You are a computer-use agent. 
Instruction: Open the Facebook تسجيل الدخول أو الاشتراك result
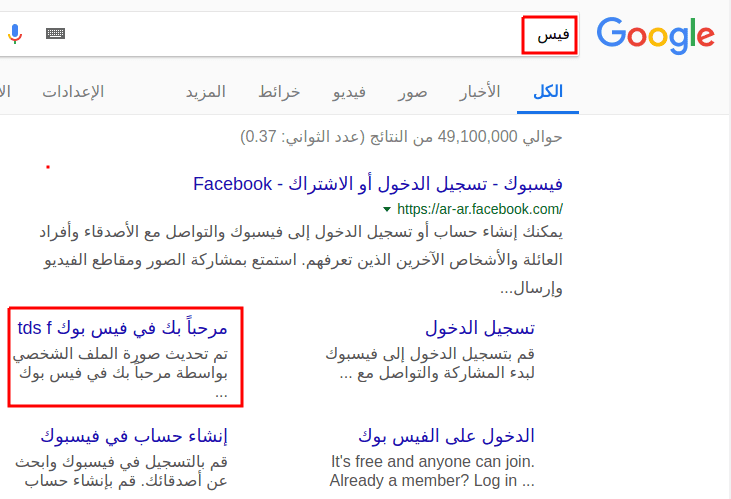pos(378,184)
